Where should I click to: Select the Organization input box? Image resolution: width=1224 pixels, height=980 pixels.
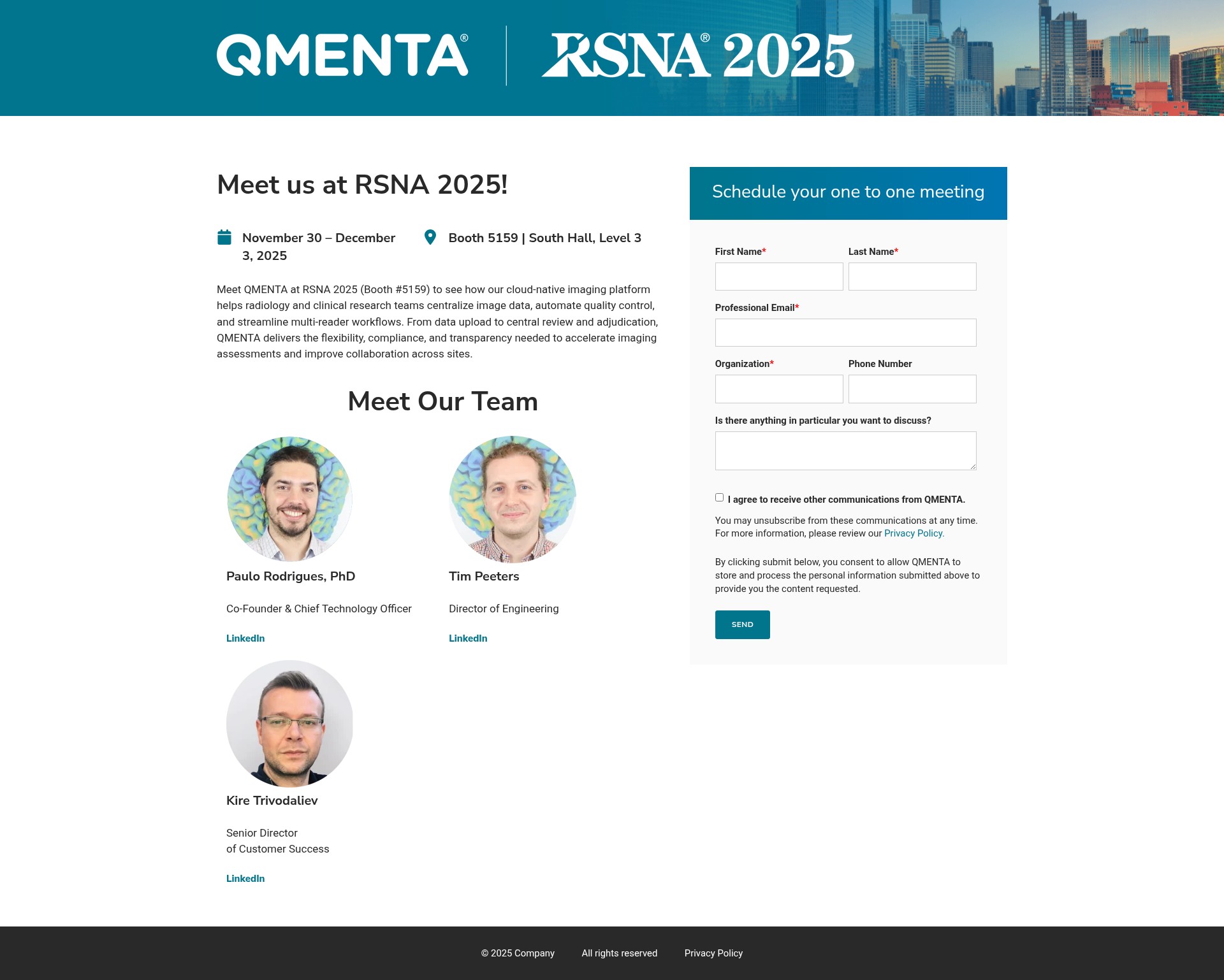click(x=779, y=389)
